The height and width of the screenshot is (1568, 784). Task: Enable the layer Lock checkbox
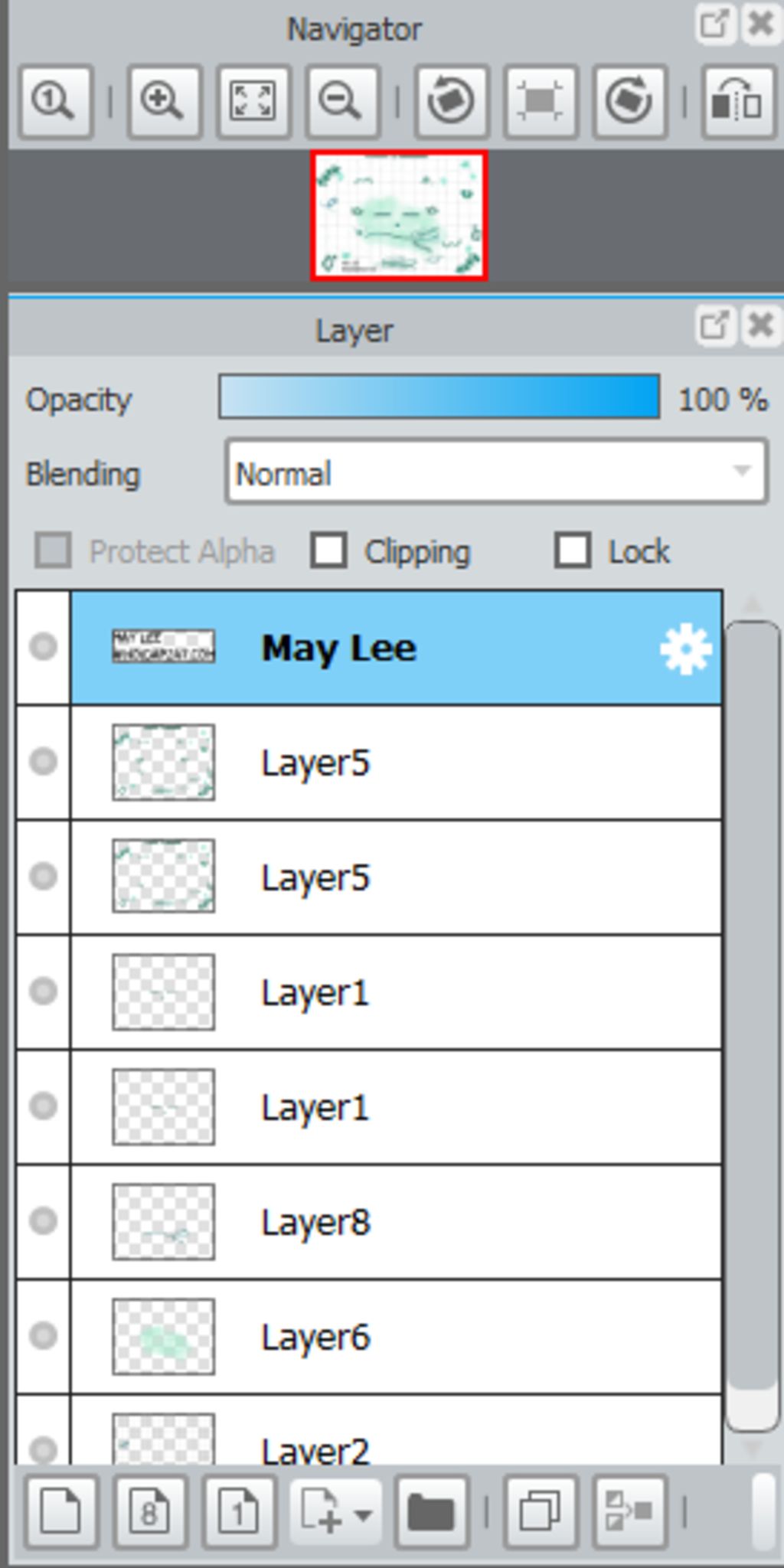[573, 551]
